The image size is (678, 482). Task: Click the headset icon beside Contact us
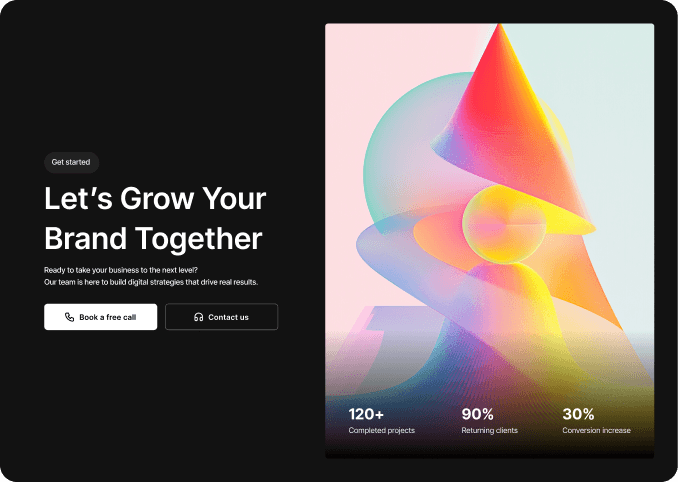coord(198,317)
